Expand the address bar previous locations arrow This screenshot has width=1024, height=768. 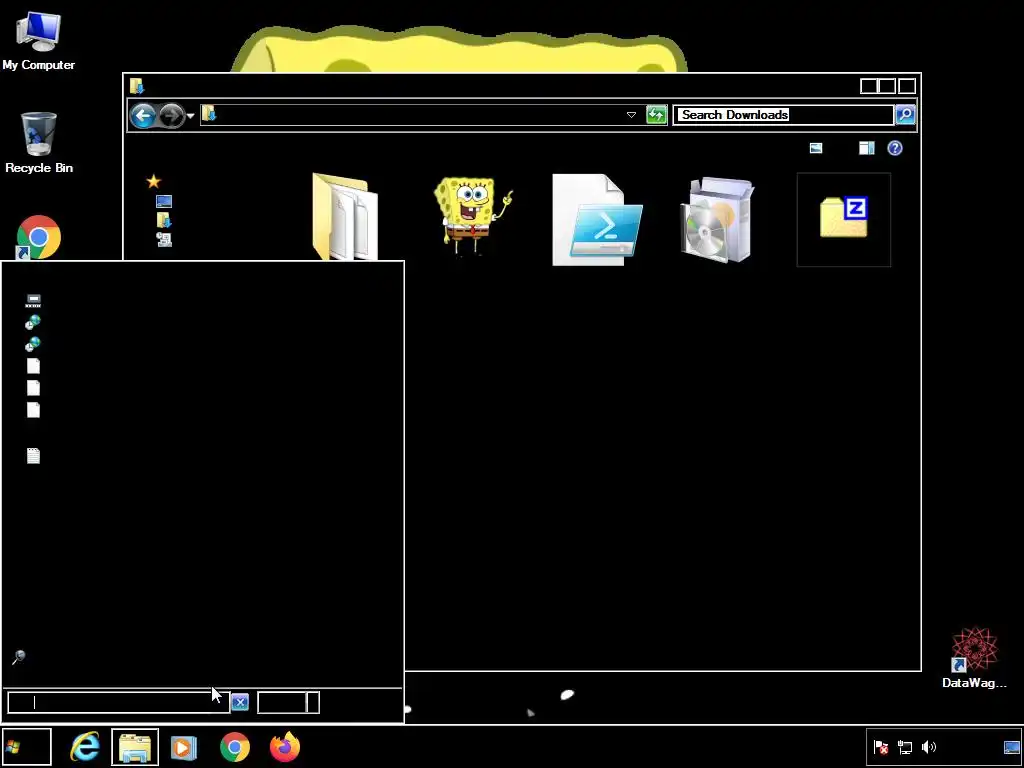coord(631,115)
